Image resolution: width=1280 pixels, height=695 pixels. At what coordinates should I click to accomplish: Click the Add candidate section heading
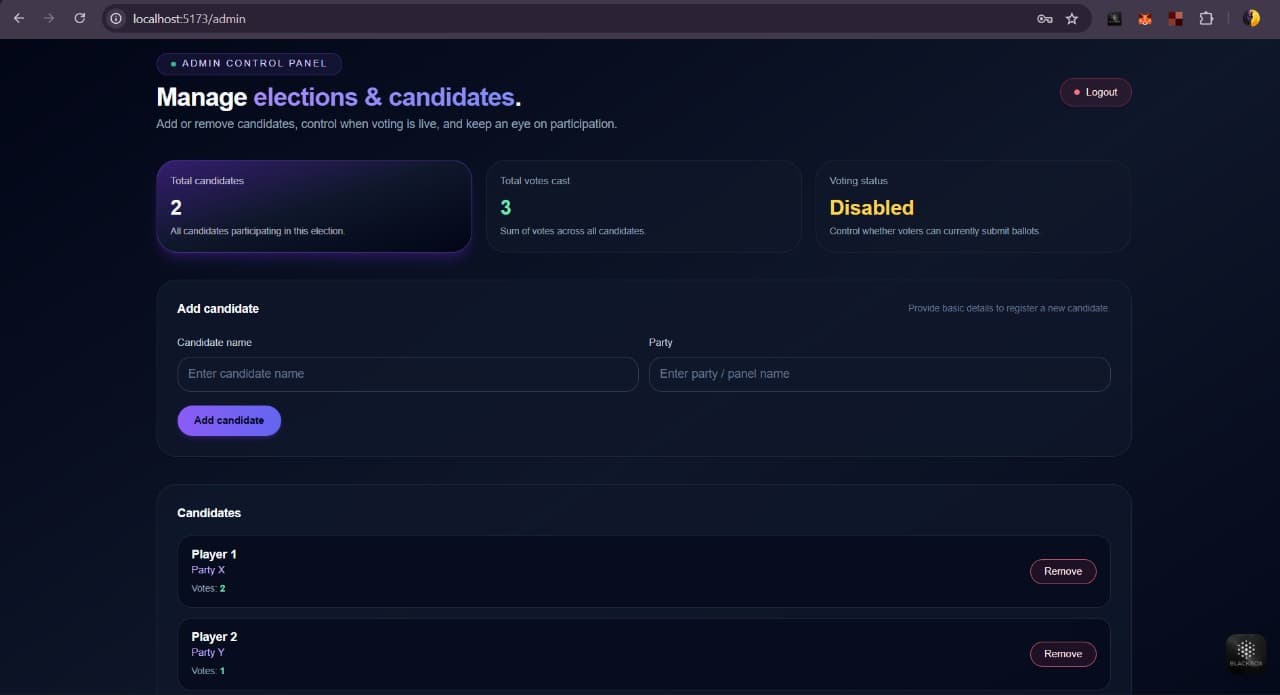(x=218, y=309)
